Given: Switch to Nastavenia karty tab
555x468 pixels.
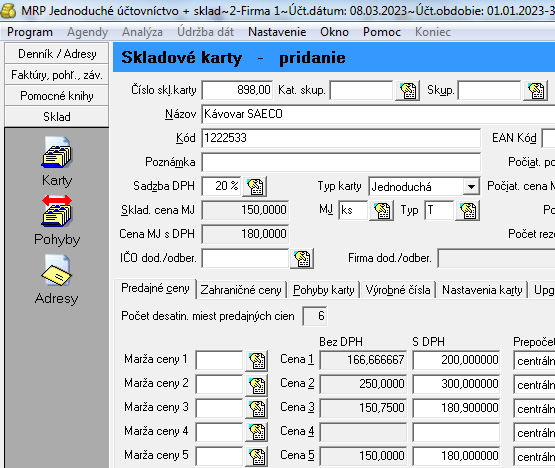Looking at the screenshot, I should click(482, 290).
